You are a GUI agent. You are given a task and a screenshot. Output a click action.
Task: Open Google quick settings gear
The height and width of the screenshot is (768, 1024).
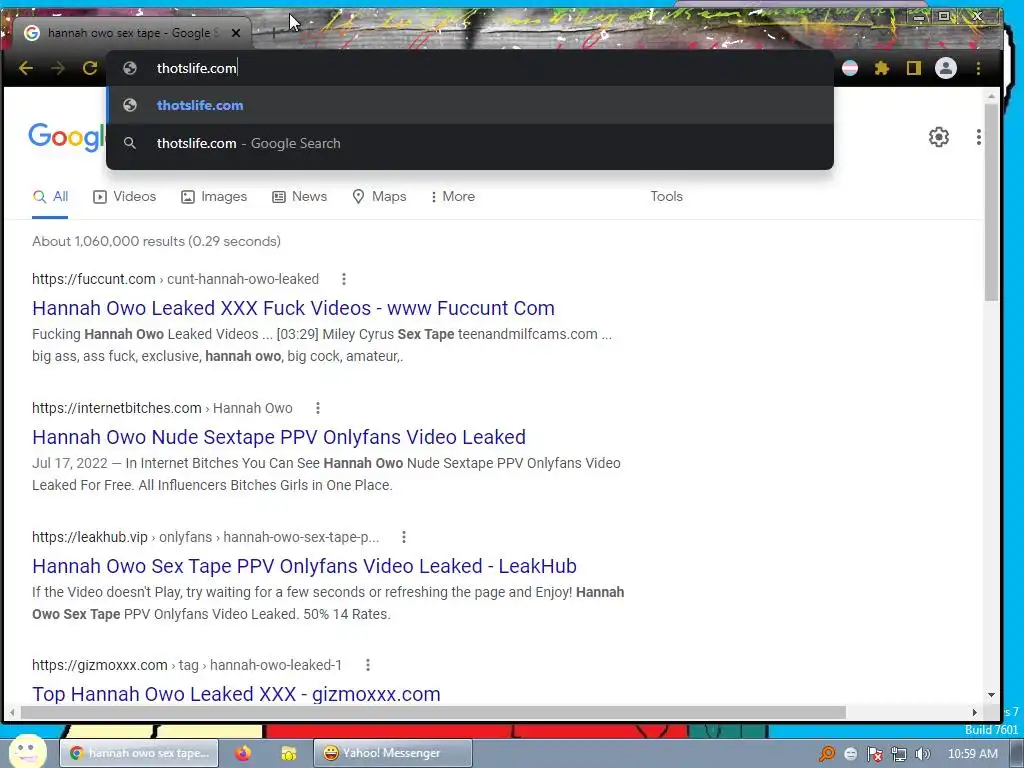click(938, 136)
